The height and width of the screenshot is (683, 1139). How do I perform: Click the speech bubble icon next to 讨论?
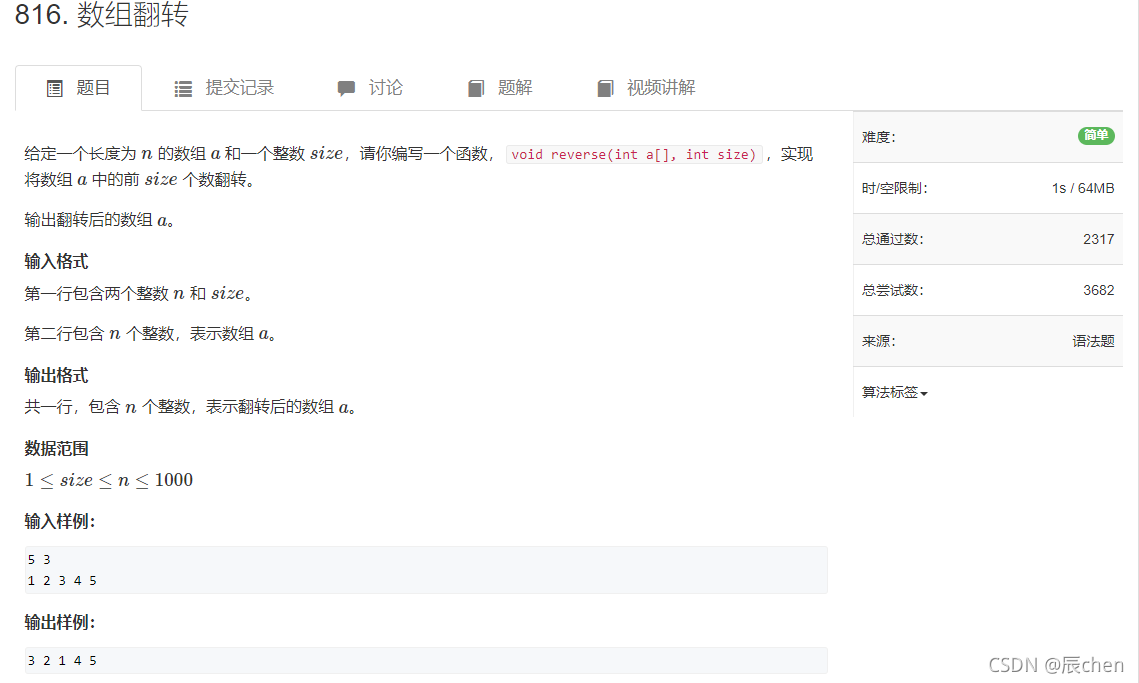pyautogui.click(x=347, y=87)
